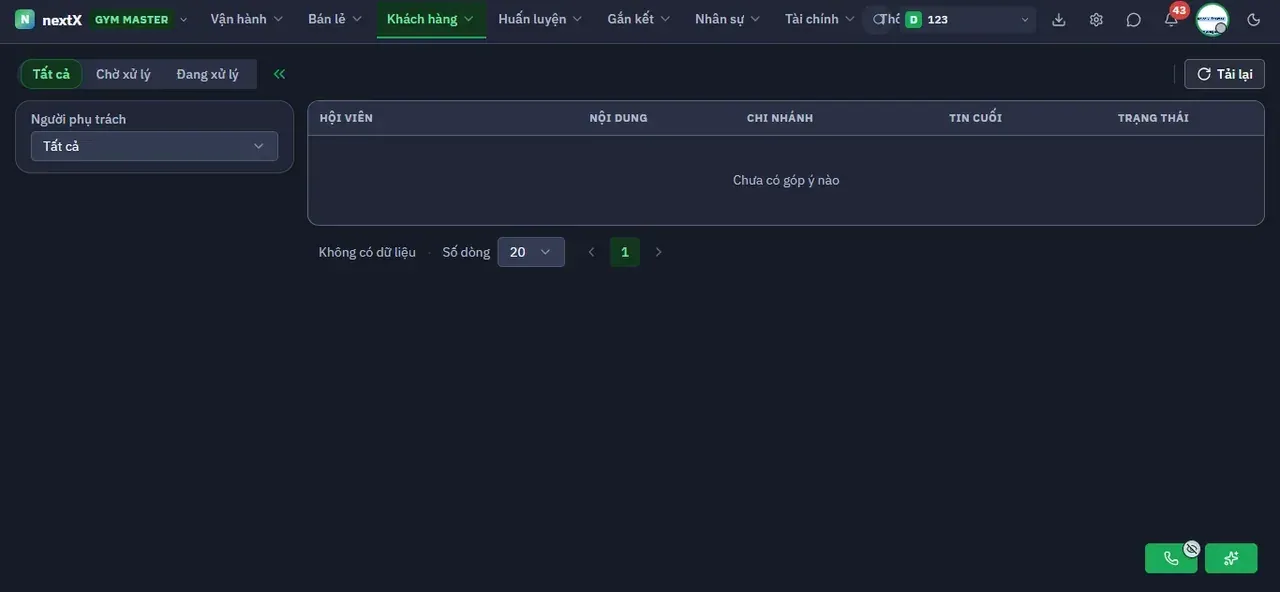Click the HỘI VIÊN column header
The height and width of the screenshot is (592, 1280).
point(346,118)
